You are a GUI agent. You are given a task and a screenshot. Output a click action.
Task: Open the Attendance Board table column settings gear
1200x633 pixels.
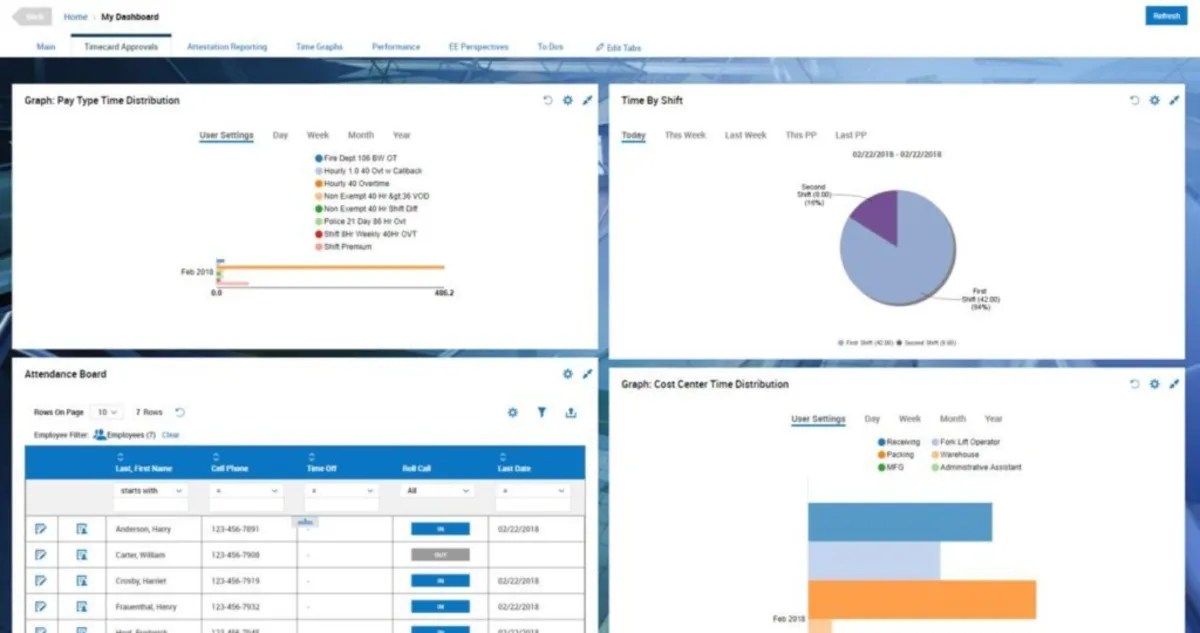pos(512,412)
